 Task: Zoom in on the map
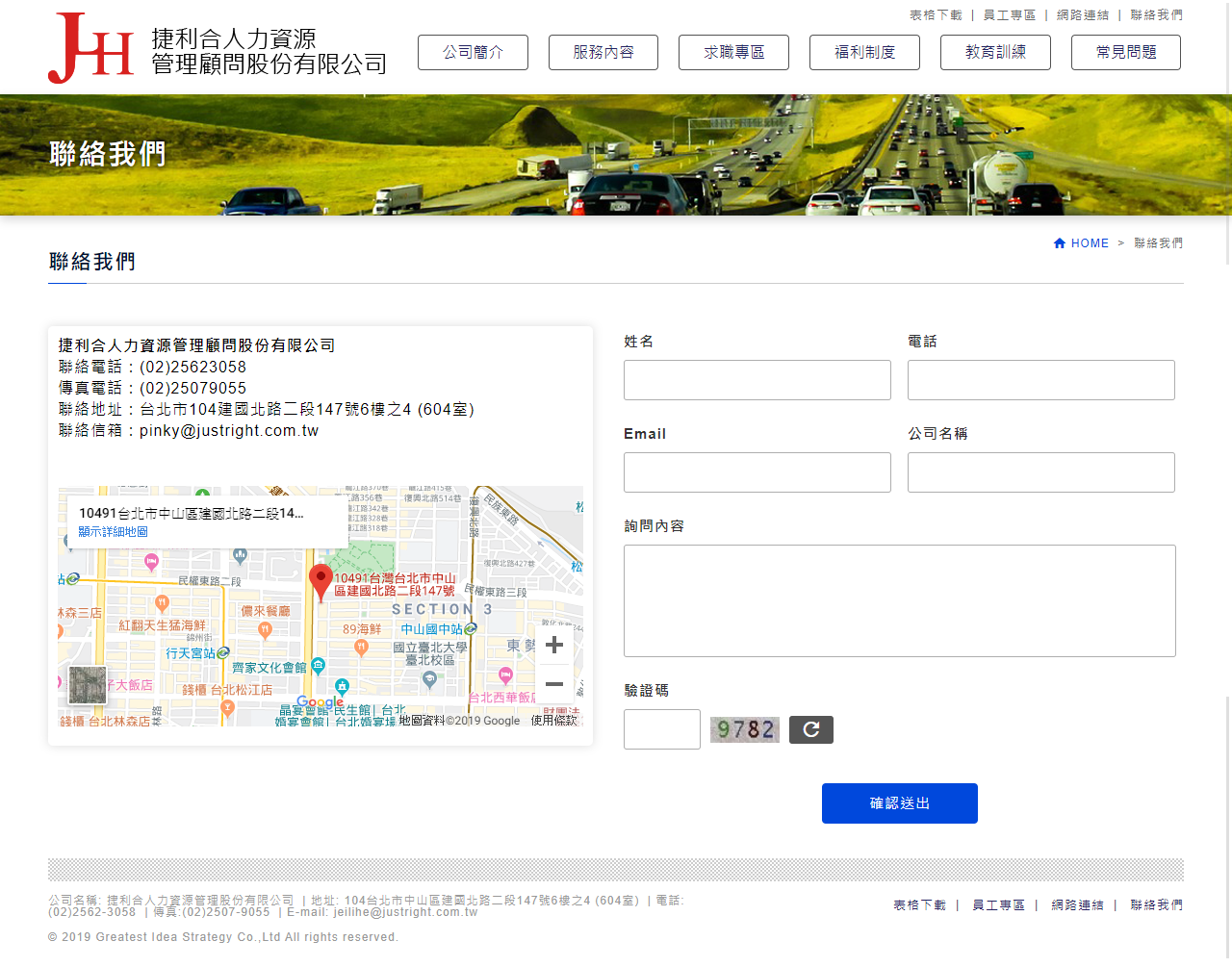[554, 645]
